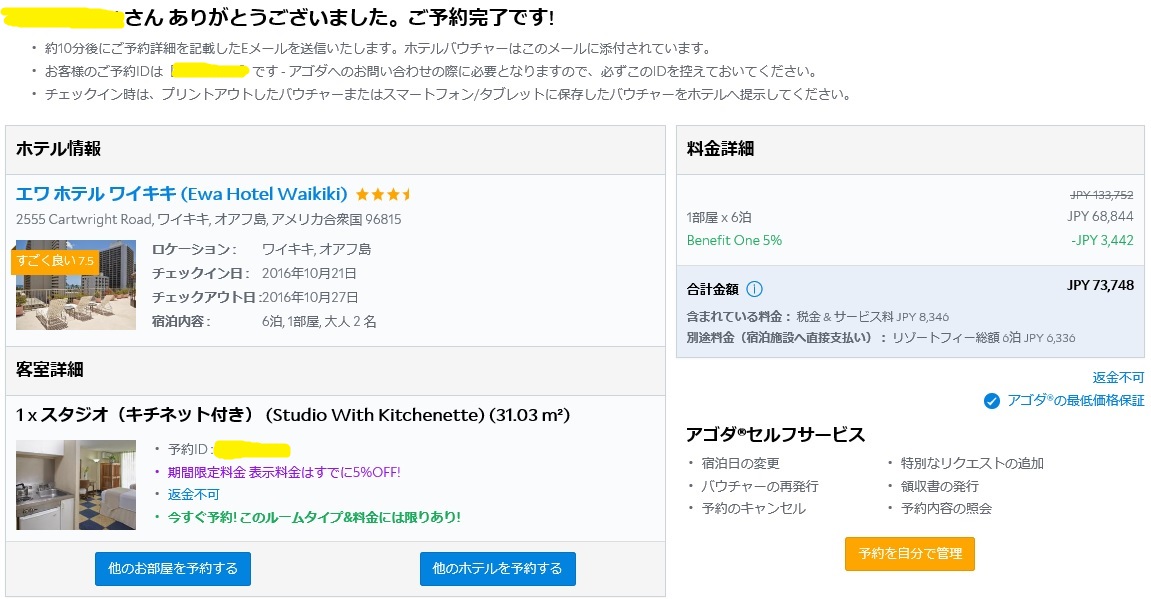Click the すごく良い 7.5 rating badge
Screen dimensions: 1151x599
click(x=55, y=261)
